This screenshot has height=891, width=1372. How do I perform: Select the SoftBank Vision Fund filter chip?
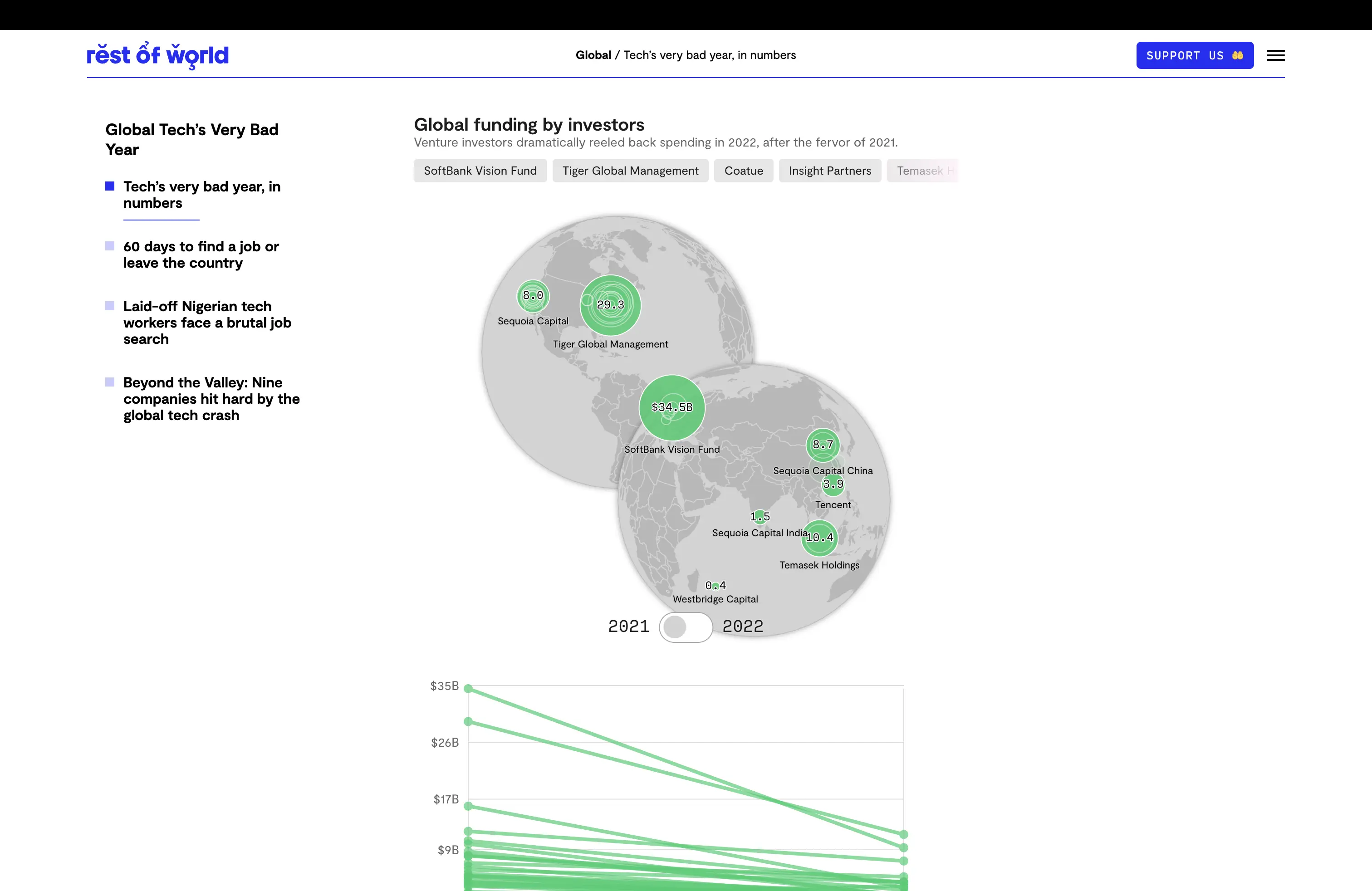[x=480, y=171]
